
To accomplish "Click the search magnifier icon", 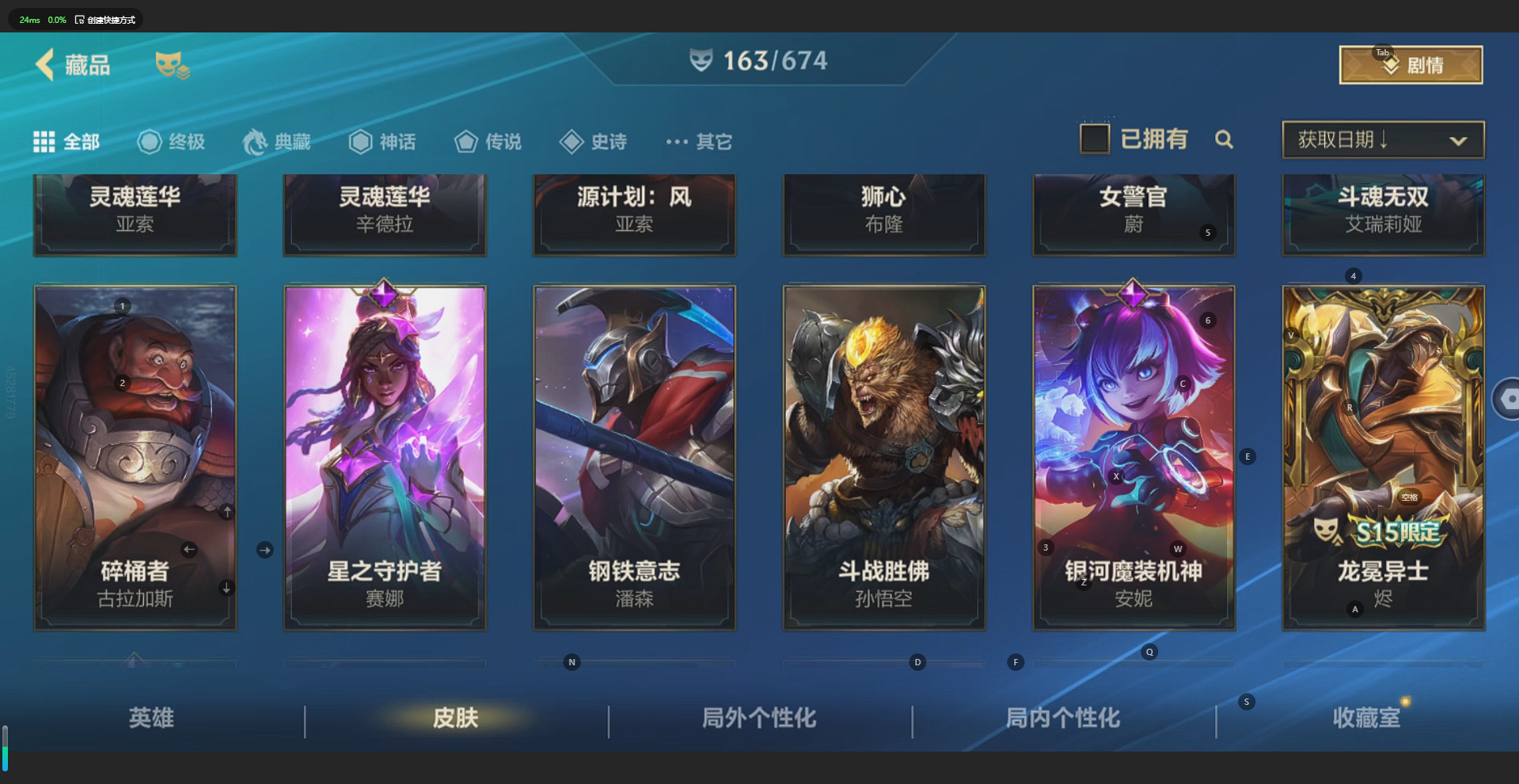I will (x=1224, y=140).
